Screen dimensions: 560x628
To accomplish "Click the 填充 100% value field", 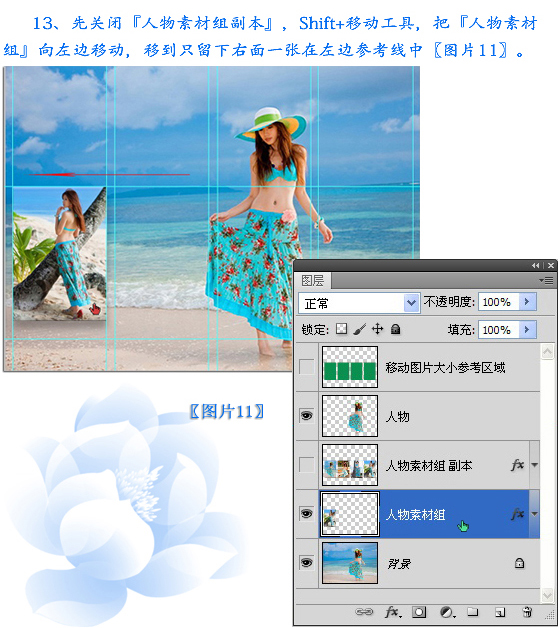I will coord(499,330).
